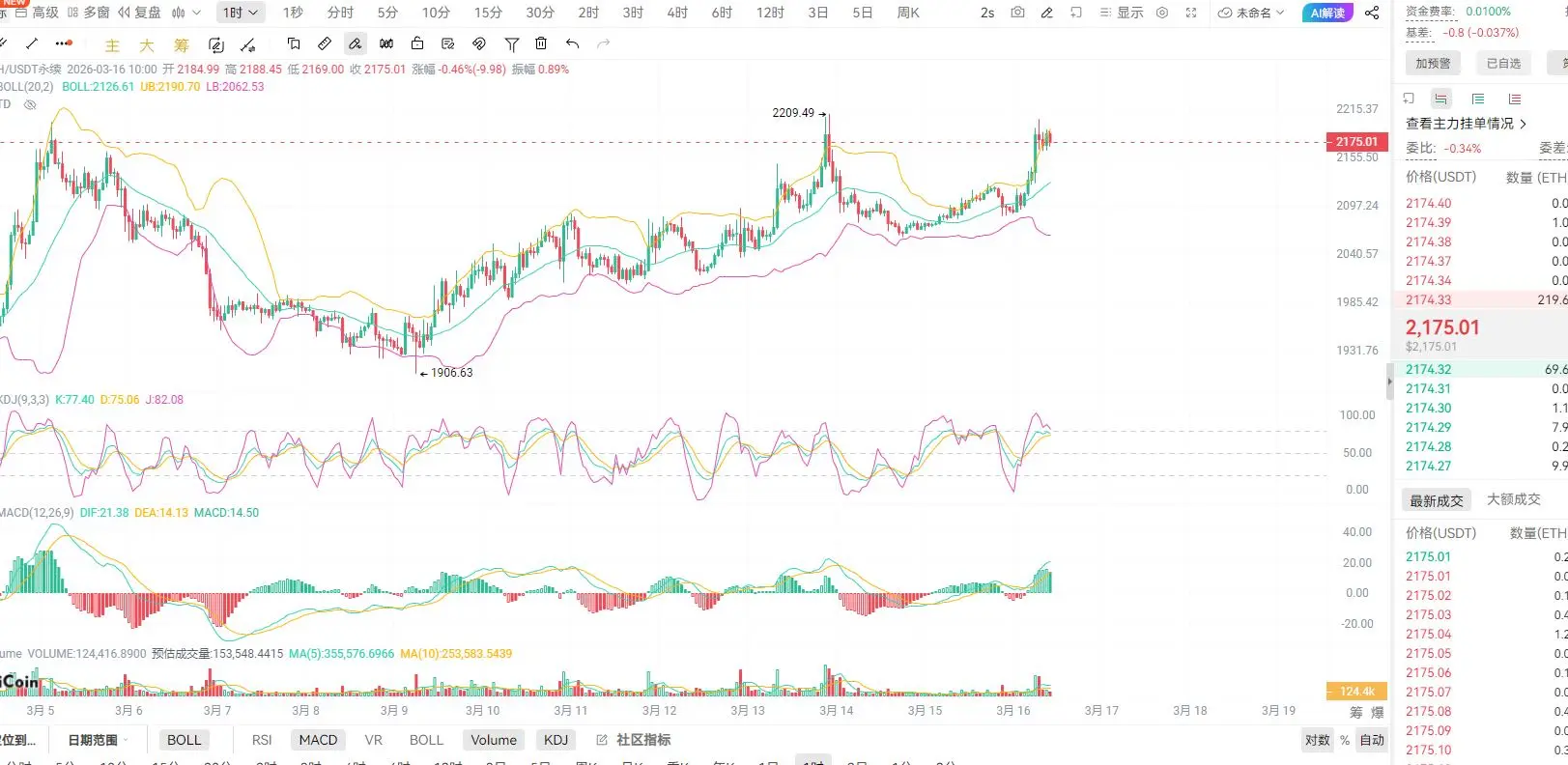Click the link/chain drawing icon

point(479,43)
